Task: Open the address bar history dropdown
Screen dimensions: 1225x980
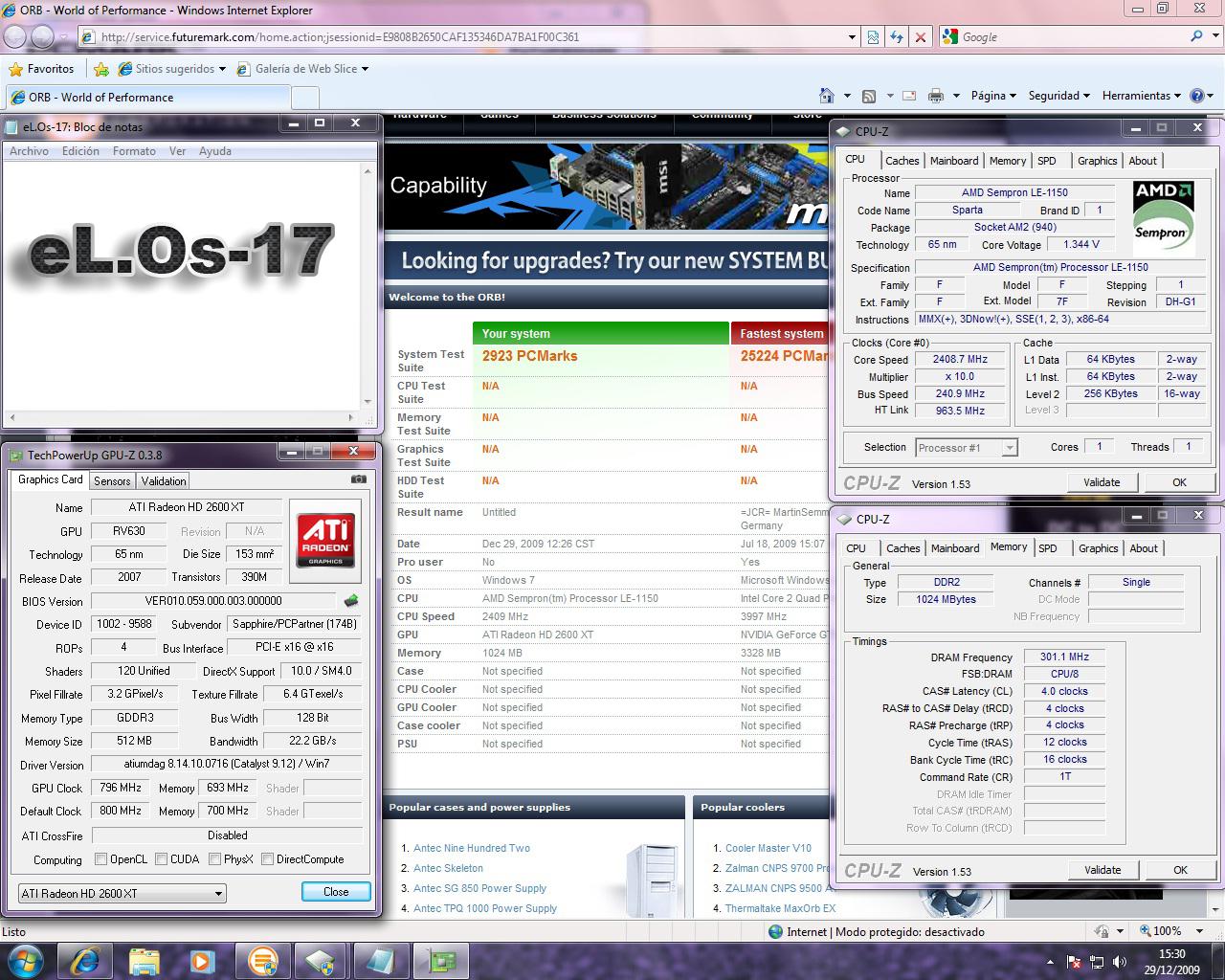Action: click(x=852, y=36)
